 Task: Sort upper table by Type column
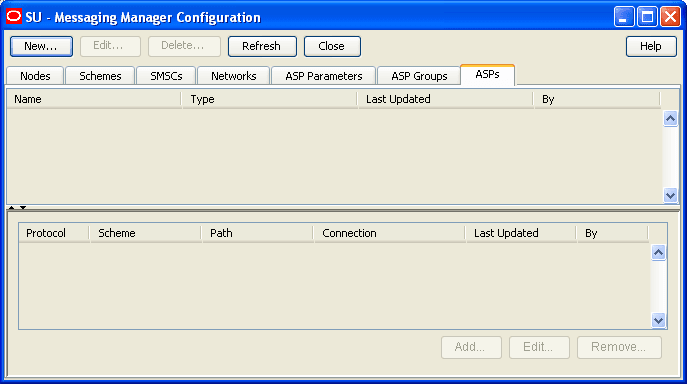tap(270, 99)
